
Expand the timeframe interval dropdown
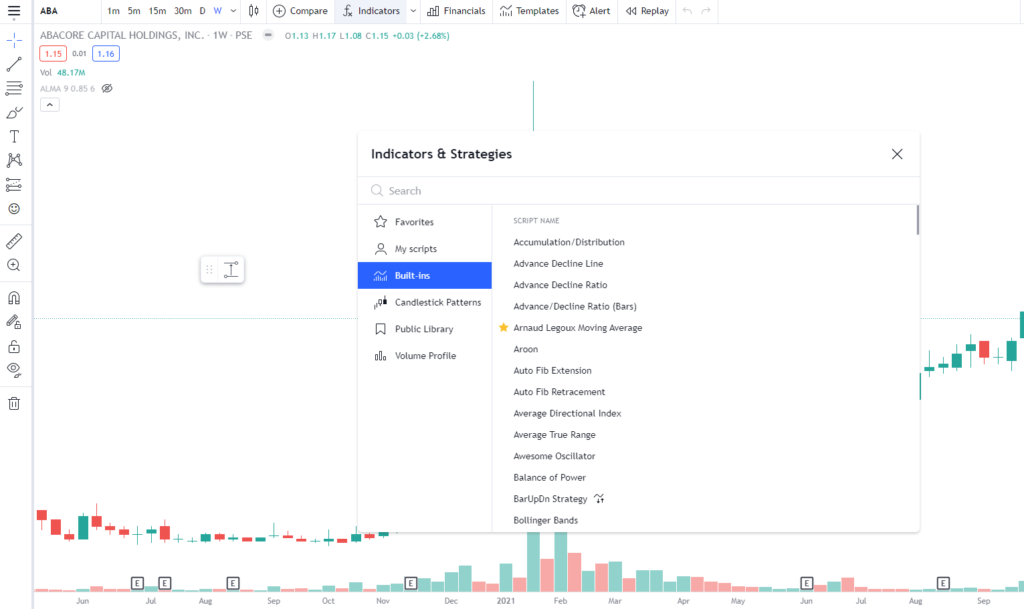click(x=233, y=11)
